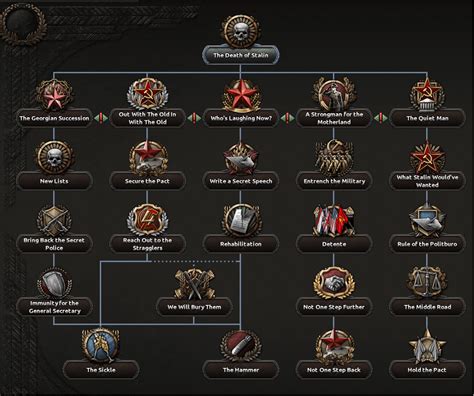Select The Sickle focus label
The height and width of the screenshot is (396, 474).
[101, 370]
